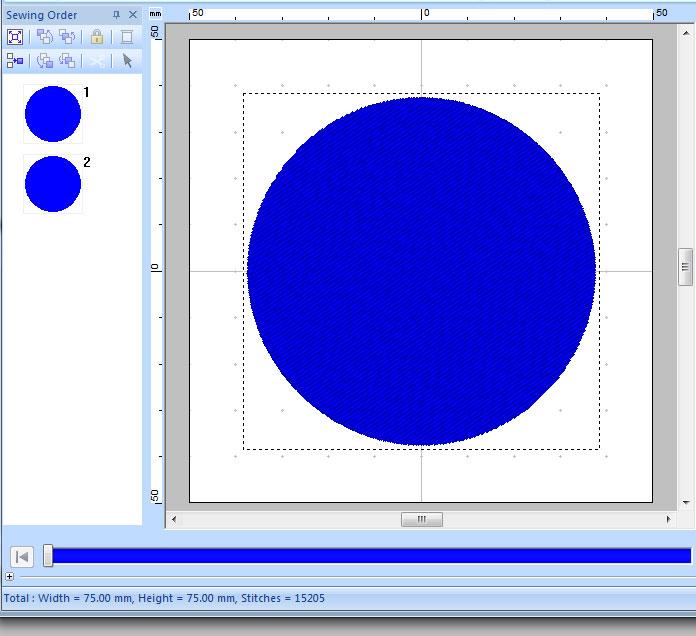
Task: Click the vertical scrollbar down arrow
Action: (686, 503)
